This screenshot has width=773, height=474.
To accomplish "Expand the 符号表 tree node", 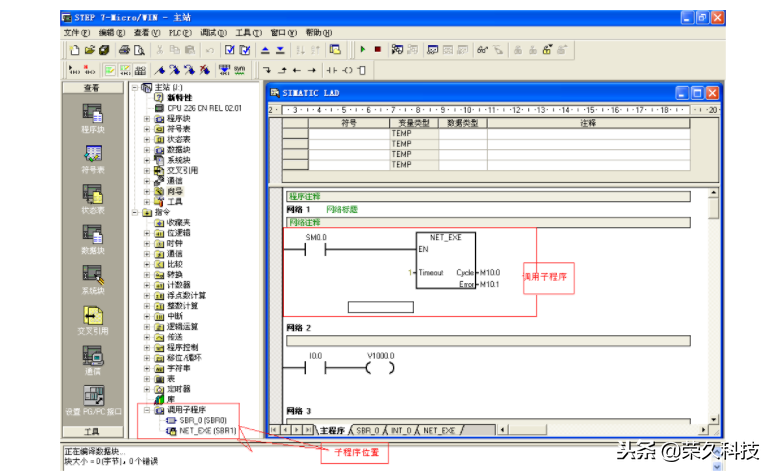I will pyautogui.click(x=146, y=129).
